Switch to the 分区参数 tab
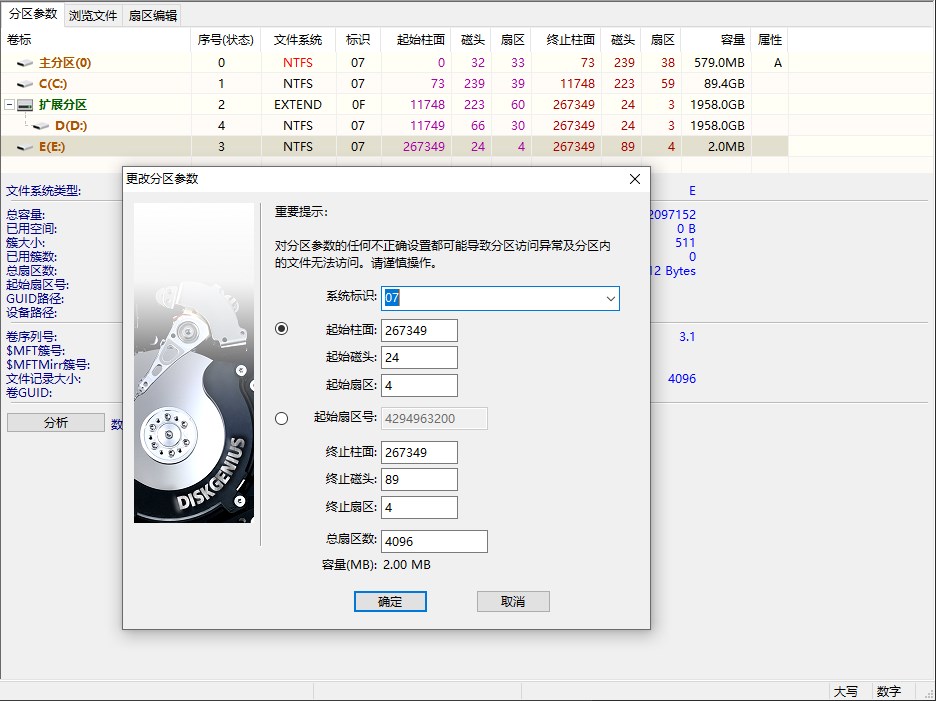The image size is (936, 701). [33, 14]
